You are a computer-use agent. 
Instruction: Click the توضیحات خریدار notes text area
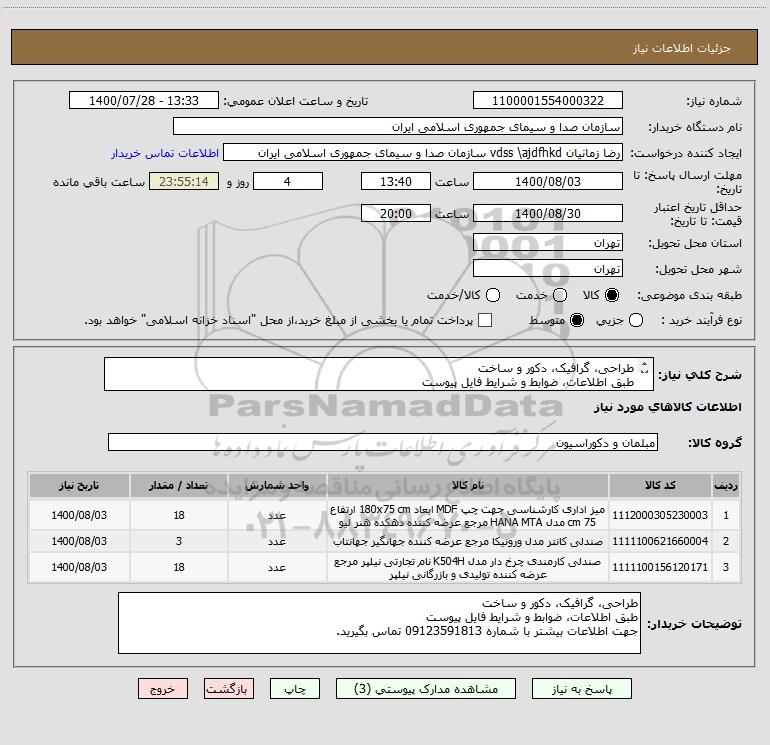(379, 623)
